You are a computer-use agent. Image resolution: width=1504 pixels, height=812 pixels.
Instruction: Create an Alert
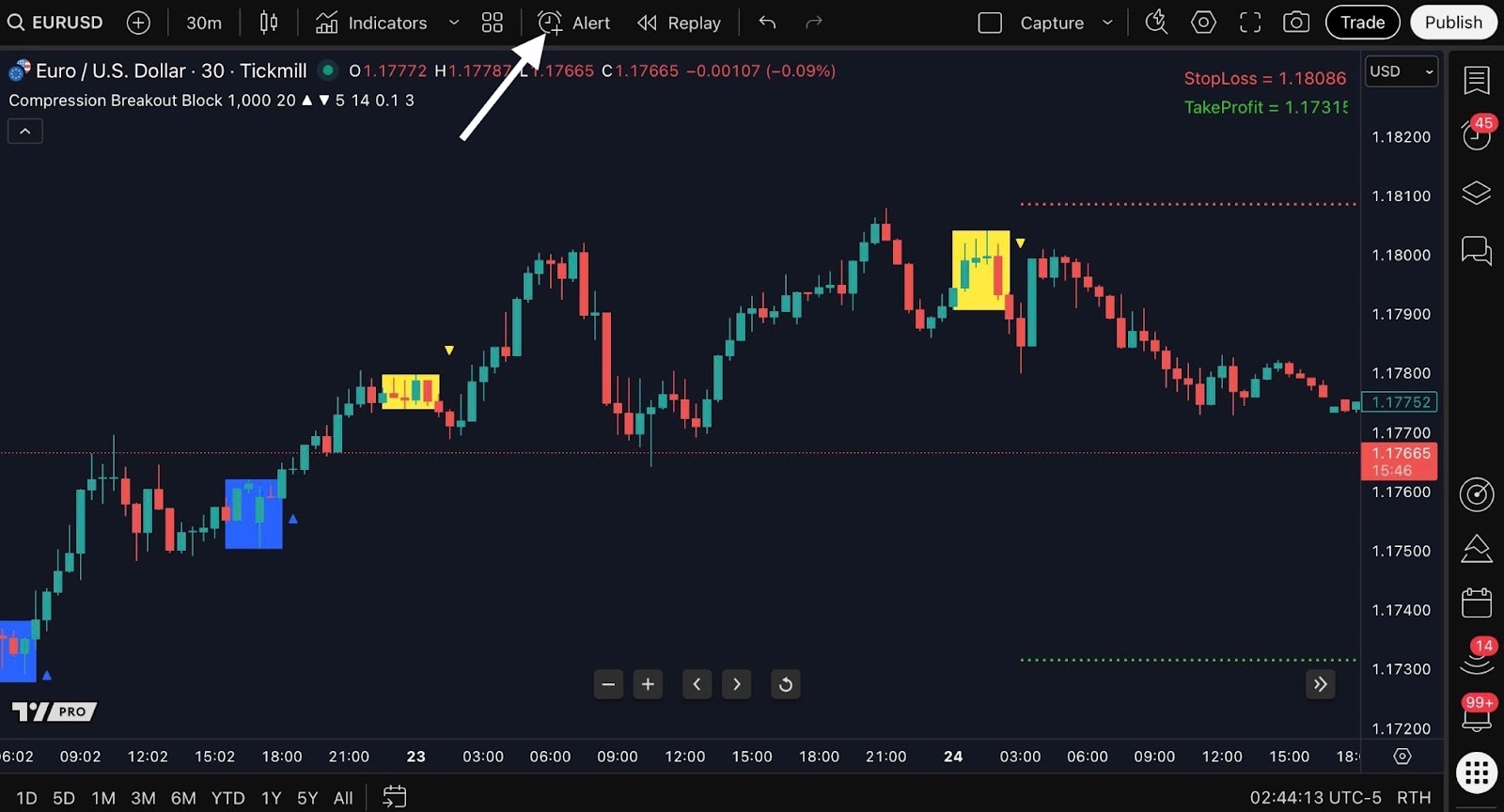[573, 23]
